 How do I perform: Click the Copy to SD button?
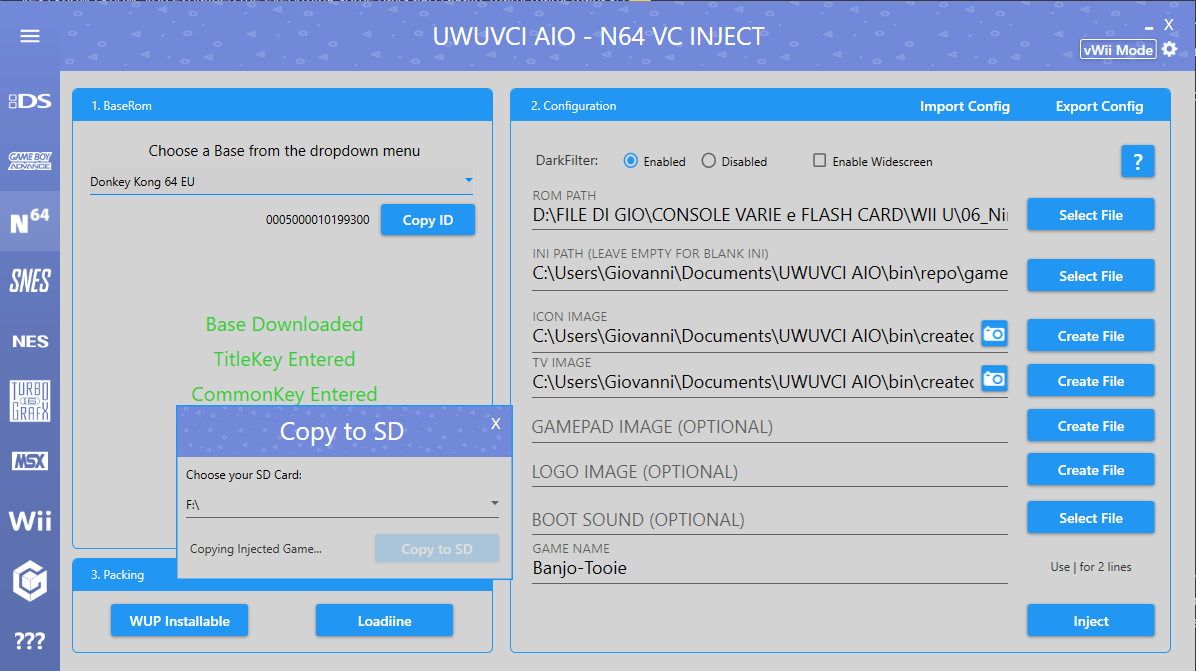[x=437, y=548]
